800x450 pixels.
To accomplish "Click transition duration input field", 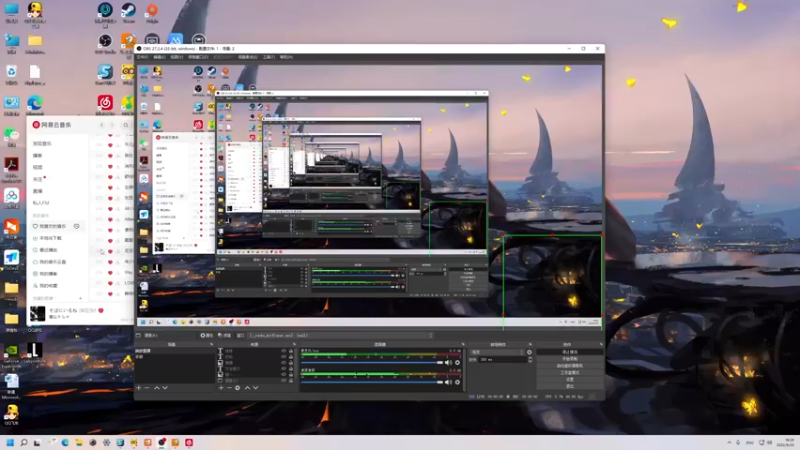I will (503, 359).
